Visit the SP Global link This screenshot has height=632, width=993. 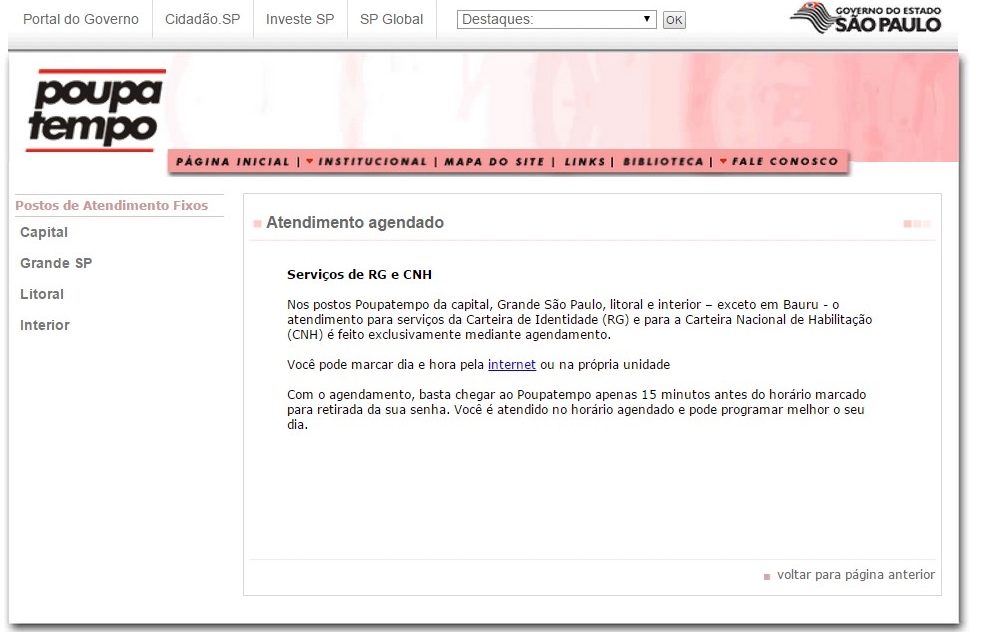pos(391,19)
